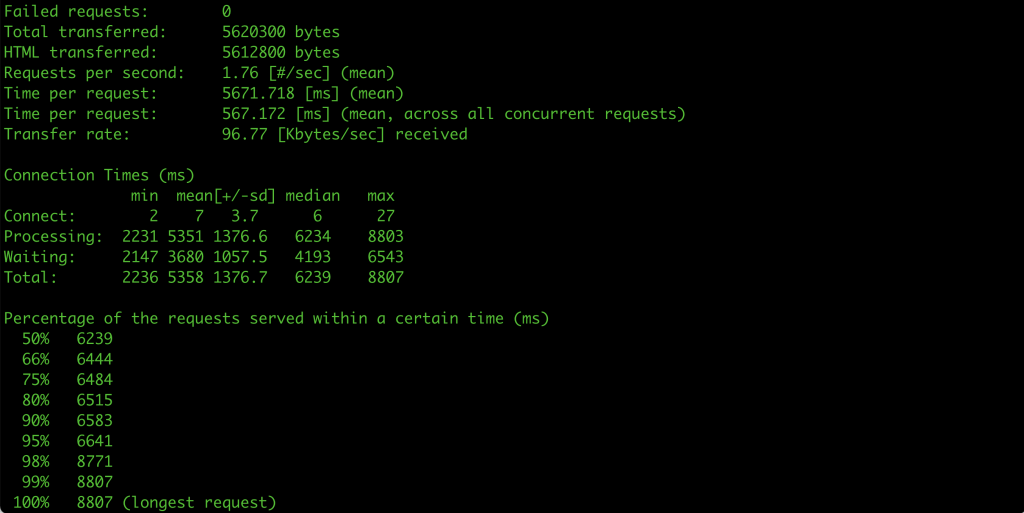The width and height of the screenshot is (1024, 513).
Task: Click the 98% percentile value 8771
Action: click(95, 461)
